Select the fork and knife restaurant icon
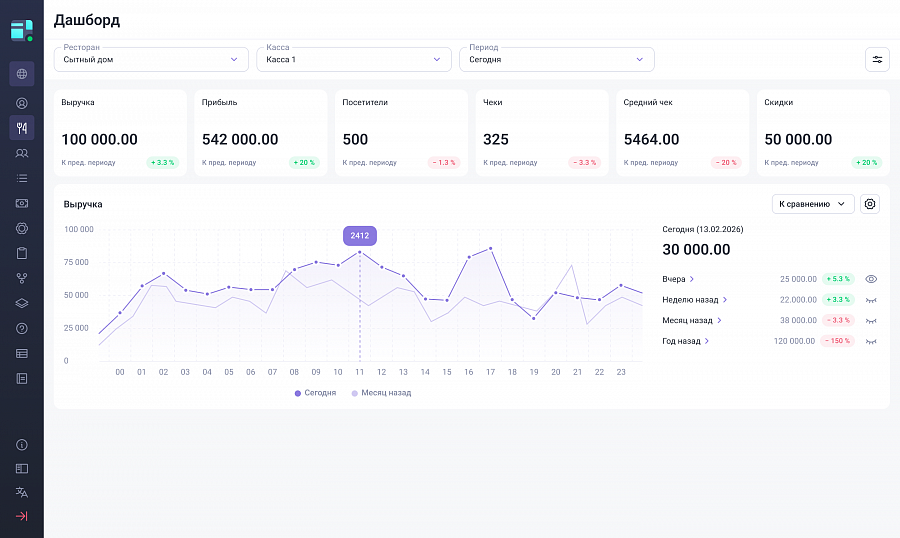 click(x=22, y=128)
